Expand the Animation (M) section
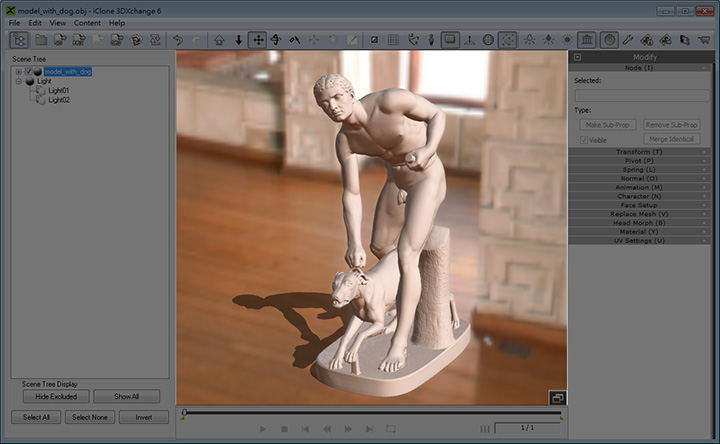Viewport: 720px width, 444px height. click(639, 187)
